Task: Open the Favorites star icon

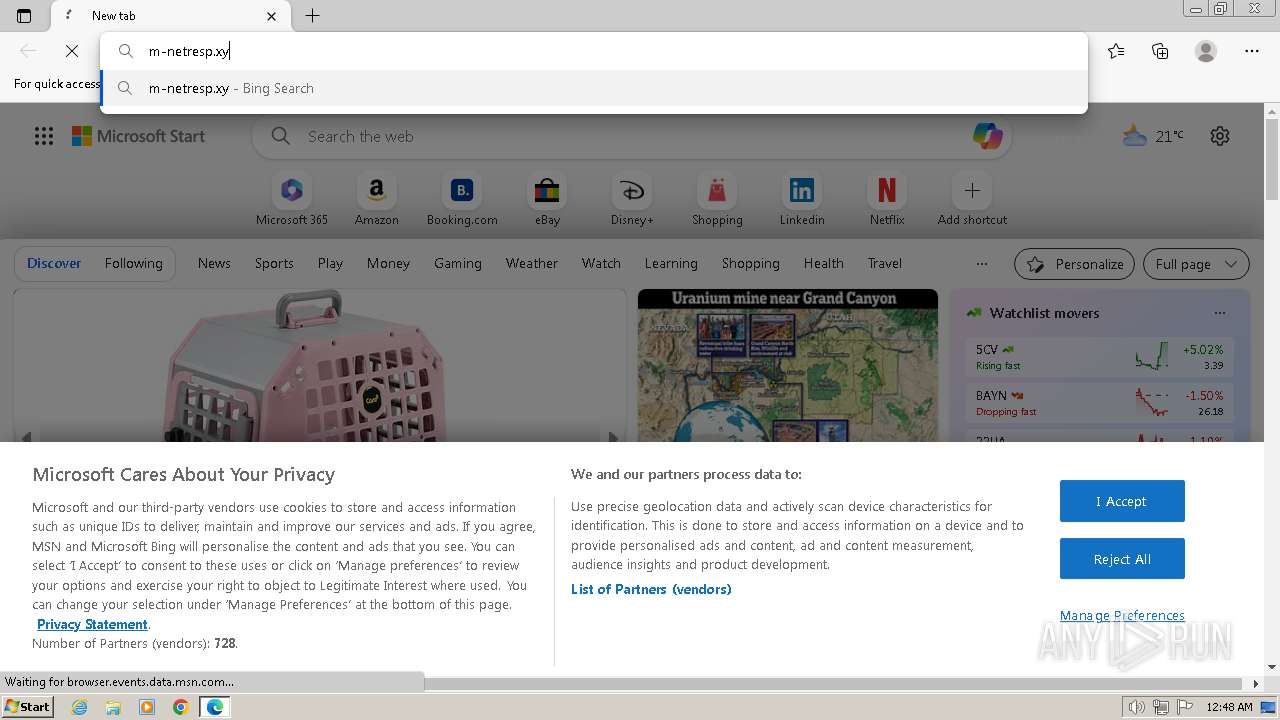Action: (1116, 51)
